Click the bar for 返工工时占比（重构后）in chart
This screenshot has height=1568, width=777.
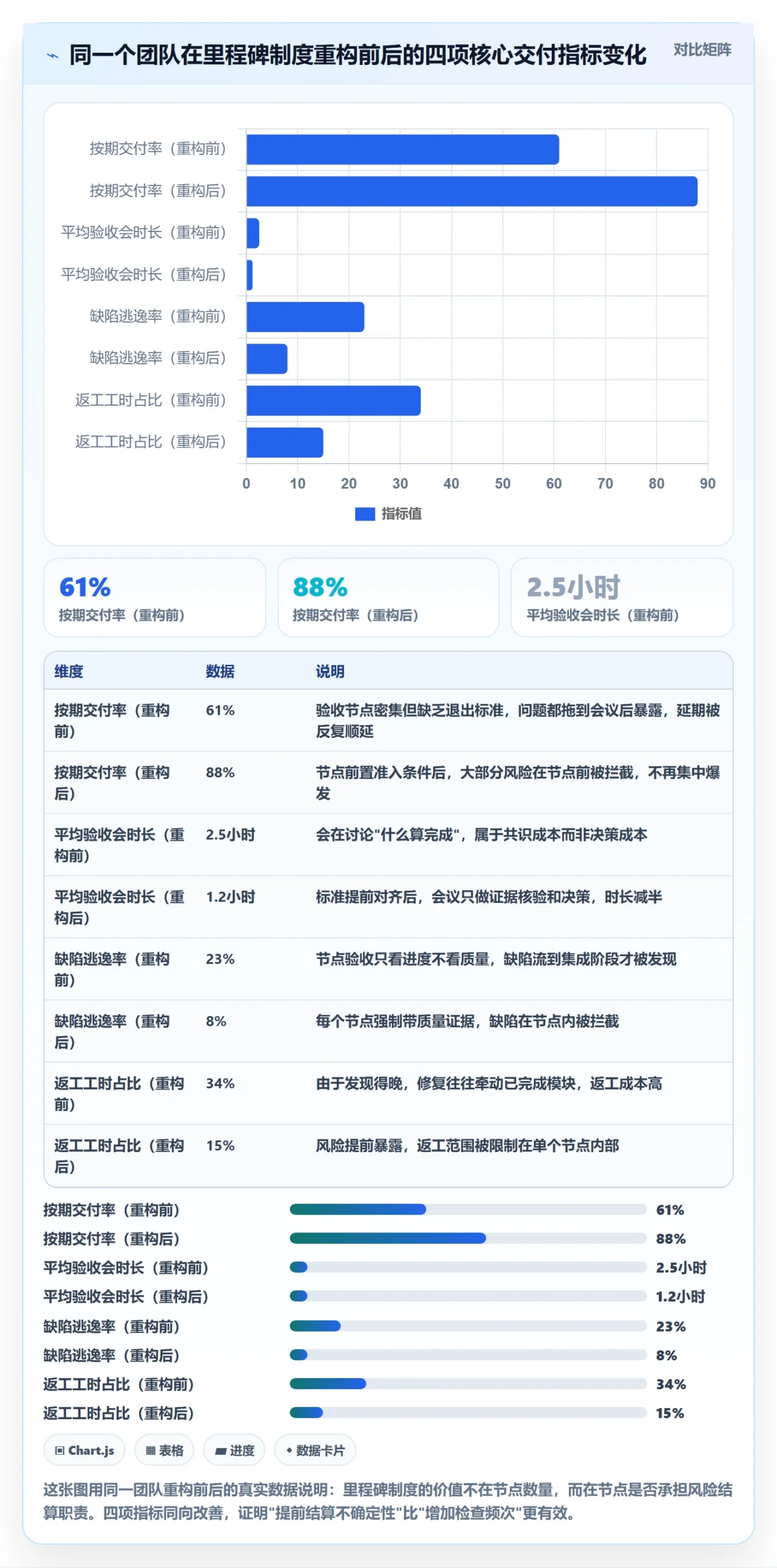pos(285,442)
